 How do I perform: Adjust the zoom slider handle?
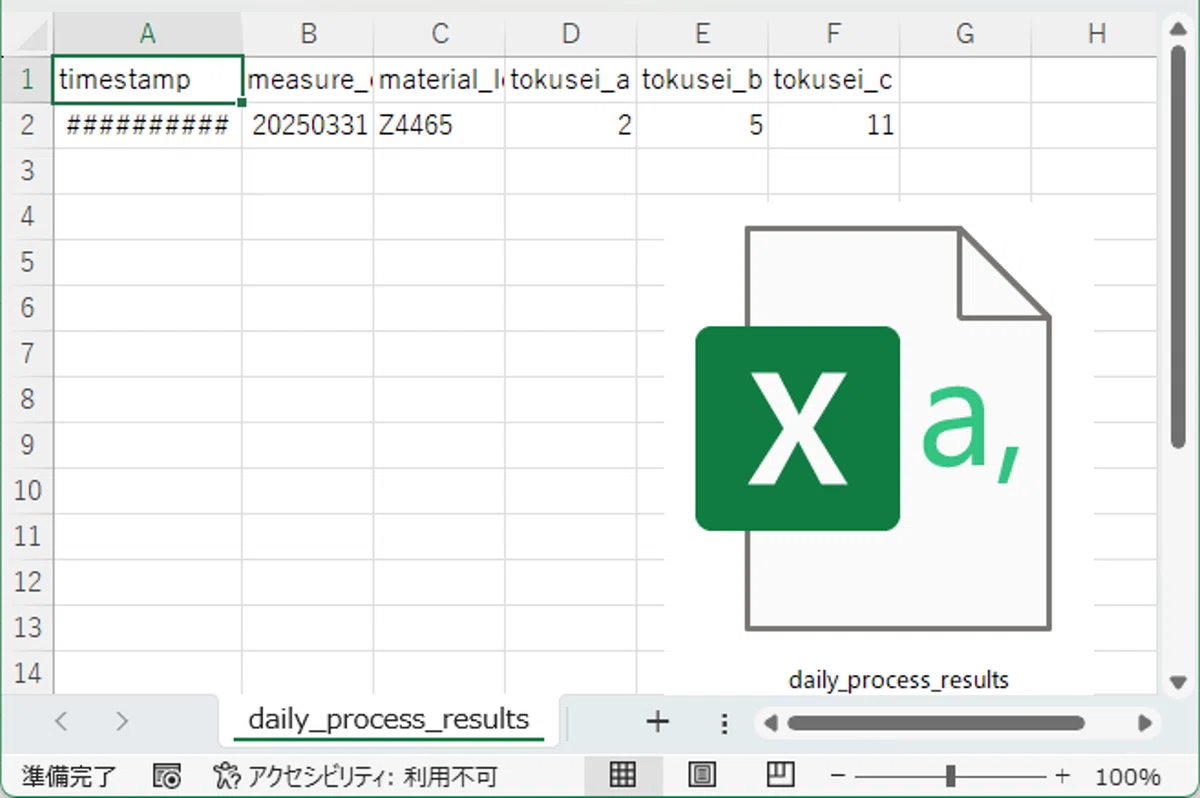[x=950, y=776]
